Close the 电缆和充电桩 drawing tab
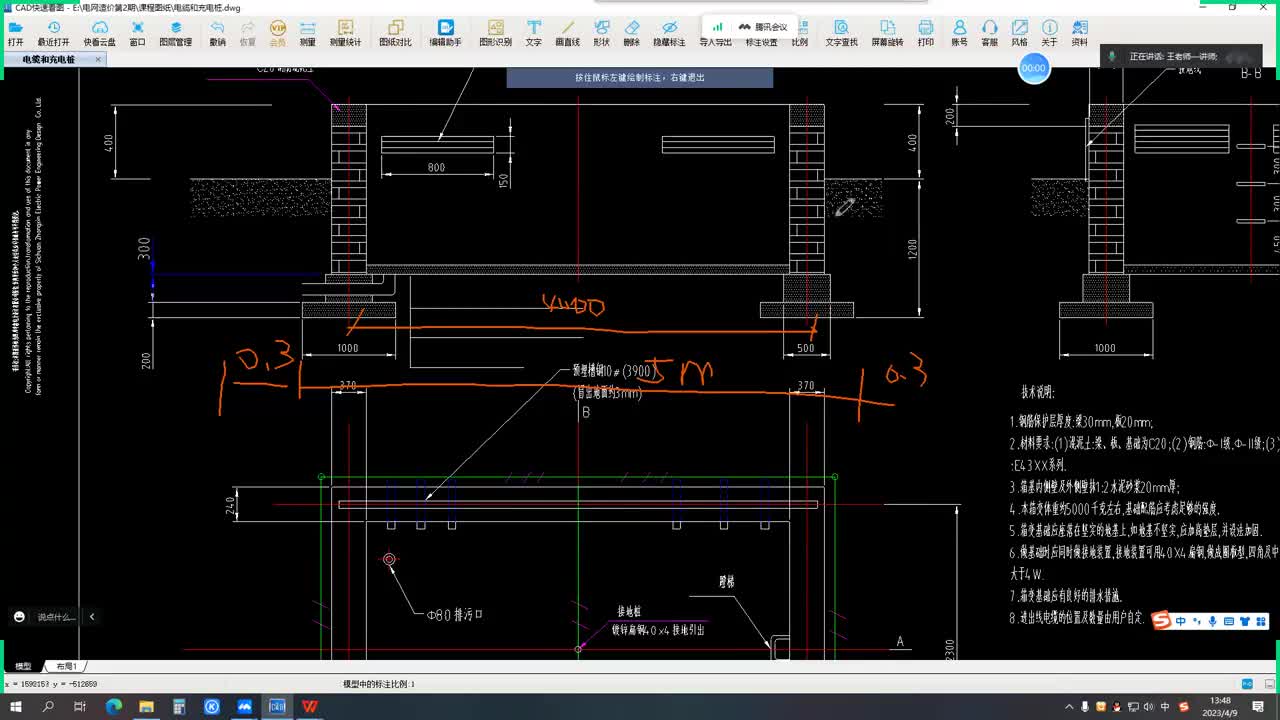Image resolution: width=1280 pixels, height=720 pixels. 98,59
